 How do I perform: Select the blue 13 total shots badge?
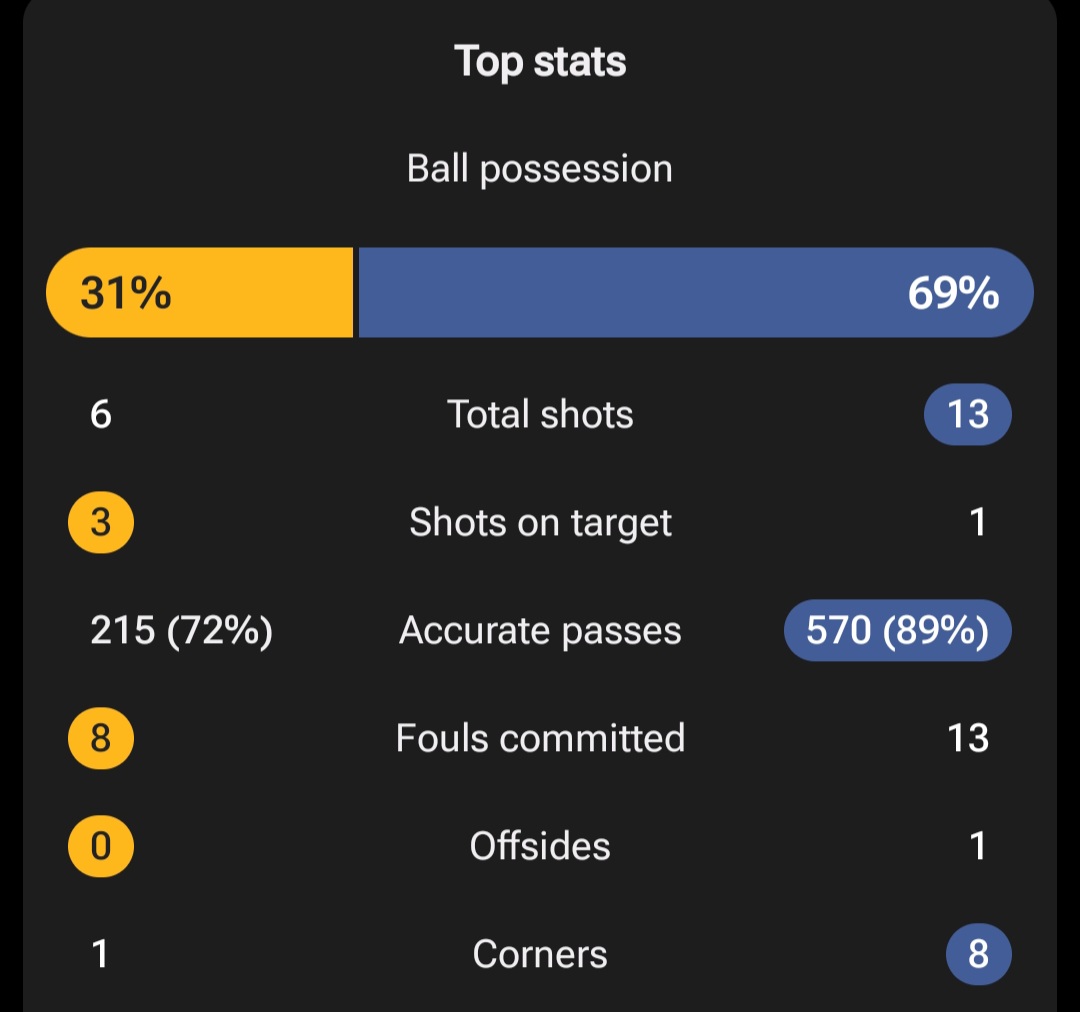(x=968, y=414)
